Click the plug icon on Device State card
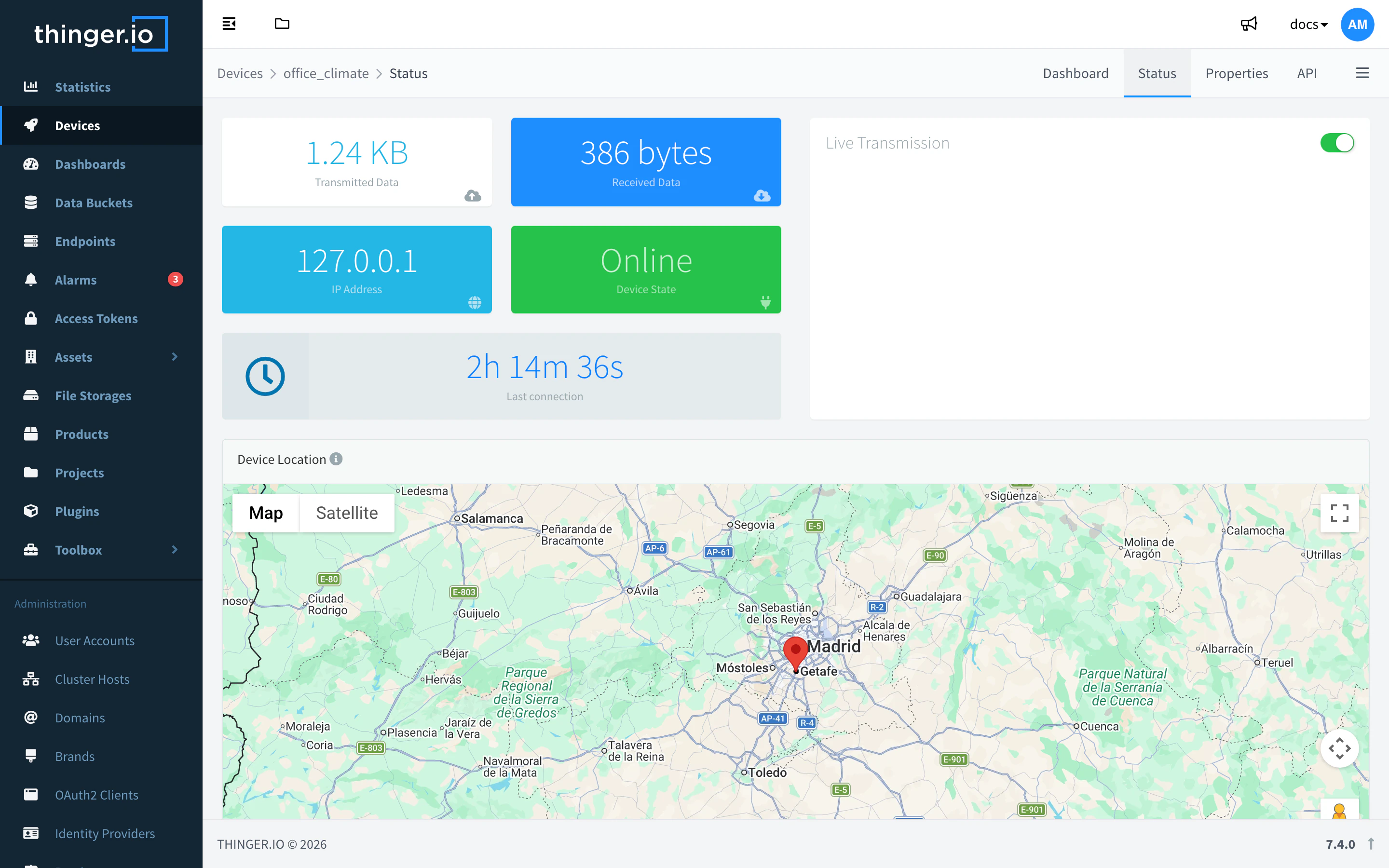1389x868 pixels. (x=765, y=302)
